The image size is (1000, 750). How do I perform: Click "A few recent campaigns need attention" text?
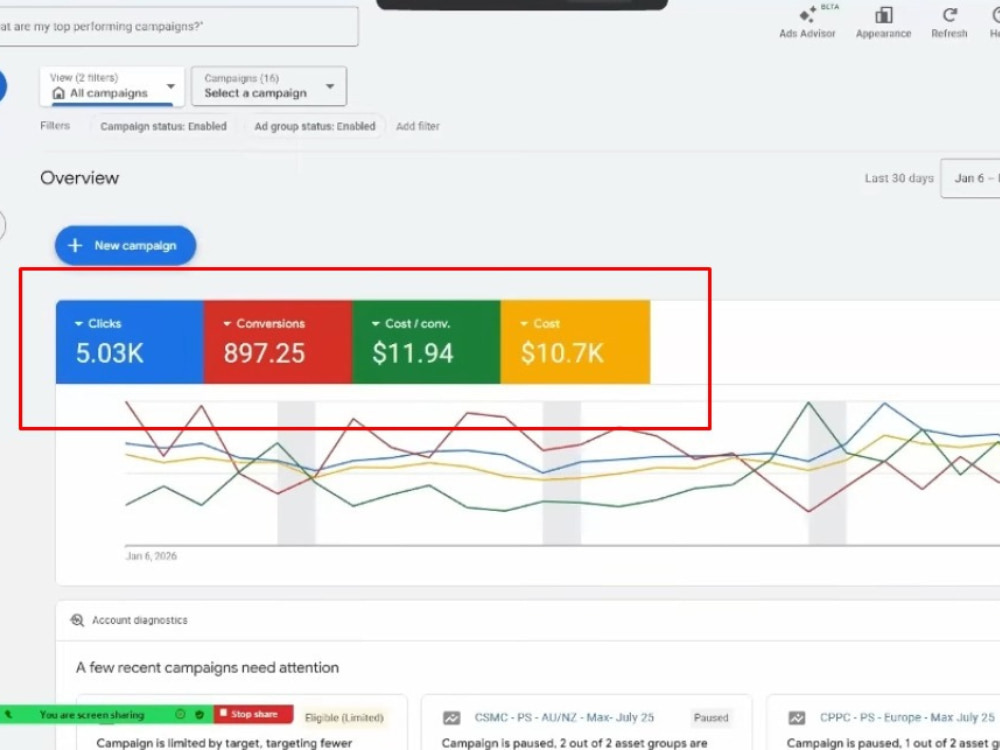click(x=207, y=668)
